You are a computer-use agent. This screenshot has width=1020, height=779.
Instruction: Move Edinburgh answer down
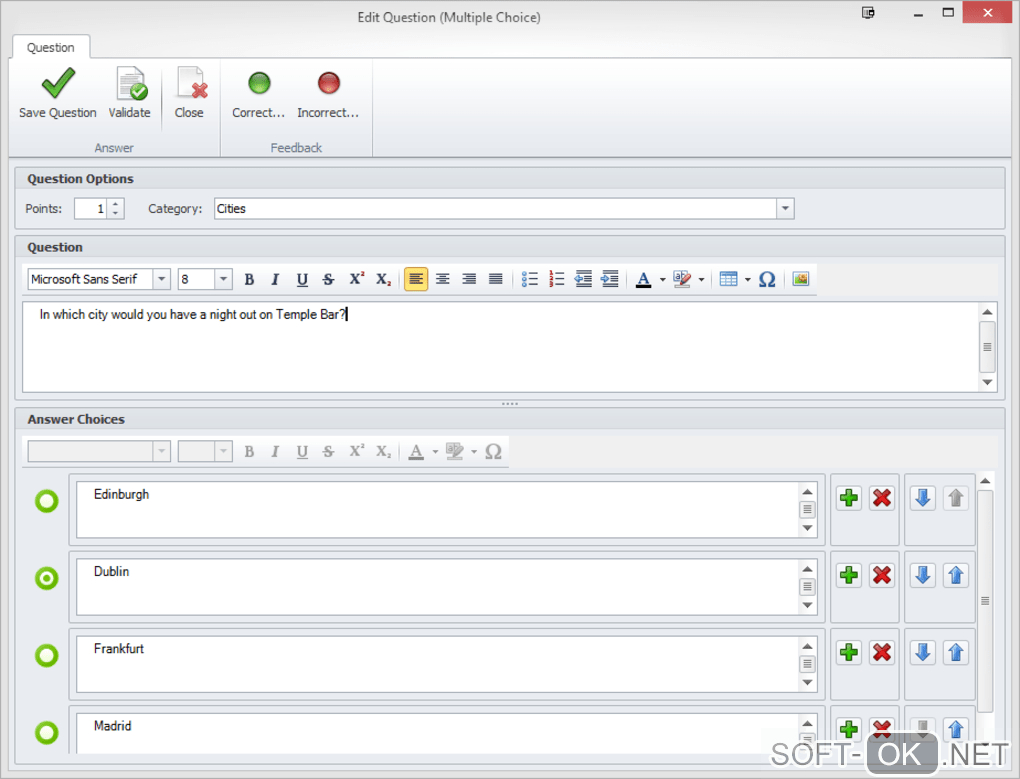922,498
